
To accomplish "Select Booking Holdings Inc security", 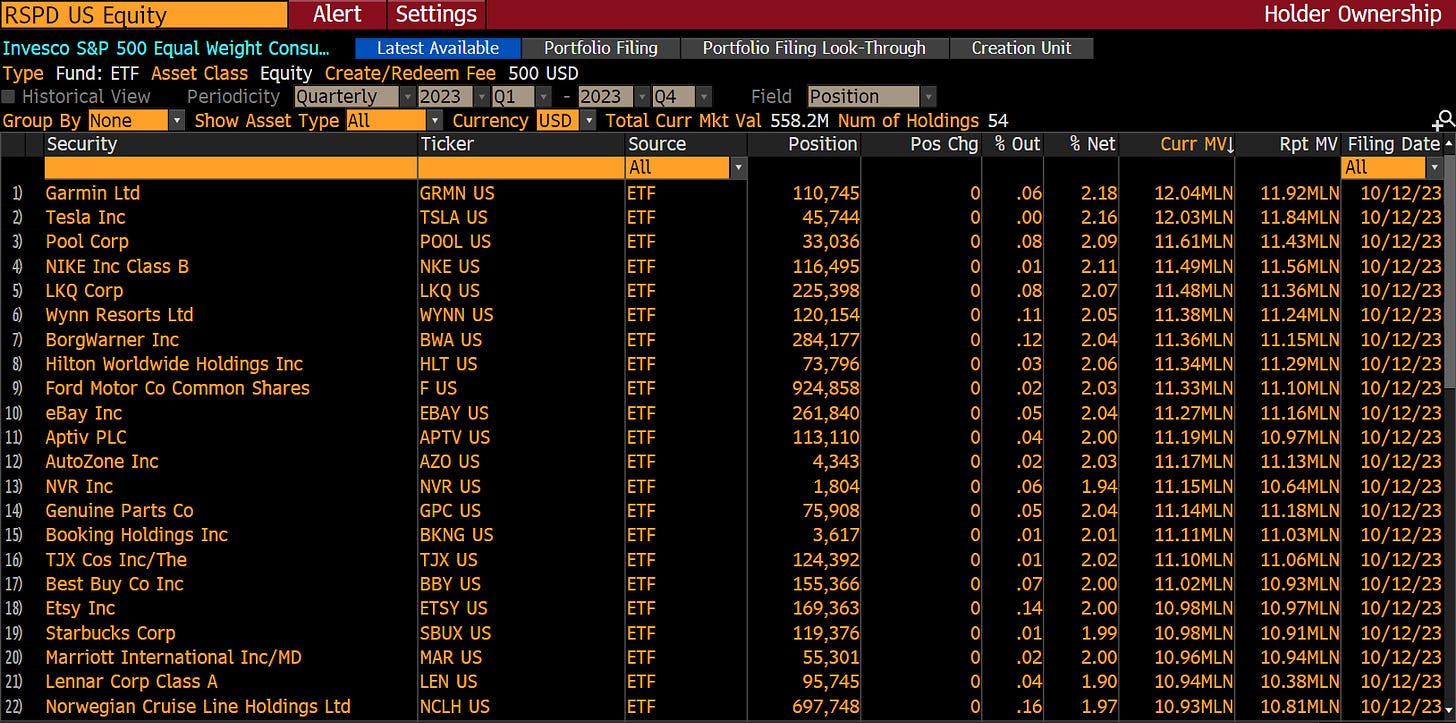I will pyautogui.click(x=136, y=535).
